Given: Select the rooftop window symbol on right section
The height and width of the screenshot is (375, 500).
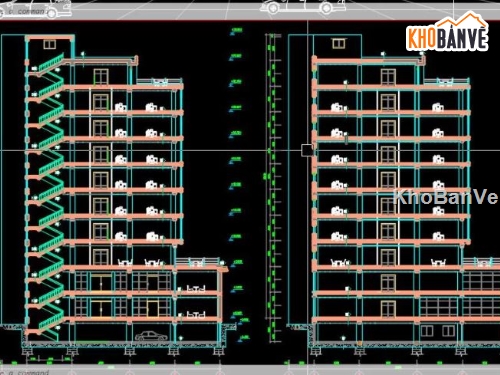Looking at the screenshot, I should [x=338, y=44].
